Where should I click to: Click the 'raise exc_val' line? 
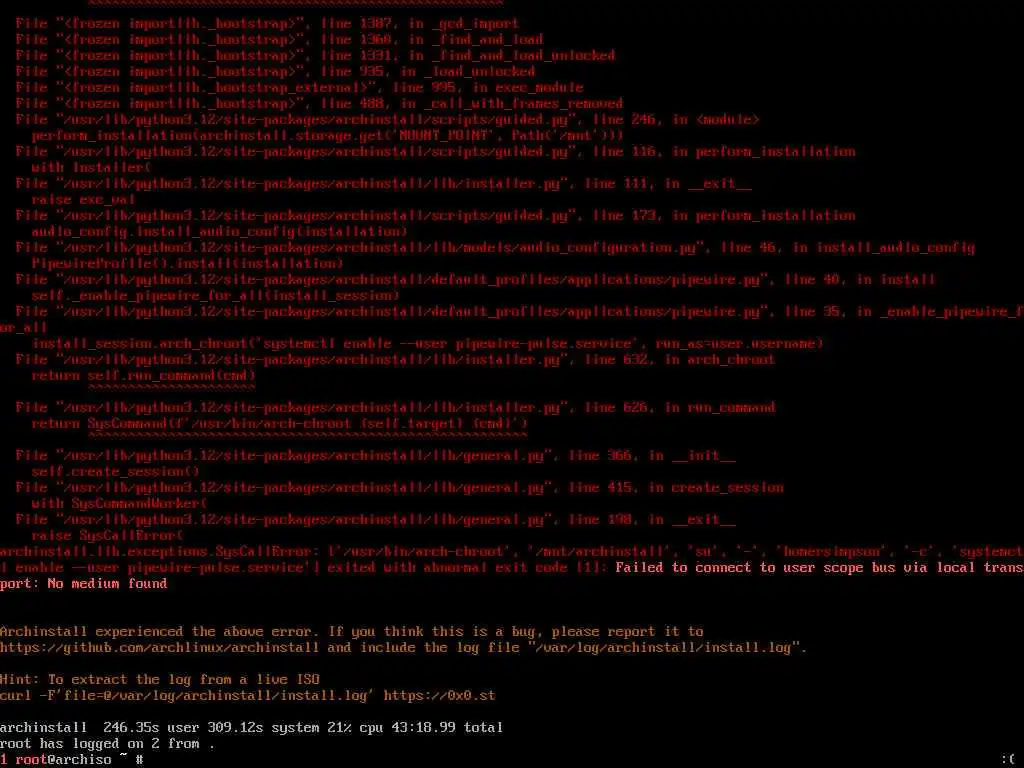pyautogui.click(x=84, y=200)
